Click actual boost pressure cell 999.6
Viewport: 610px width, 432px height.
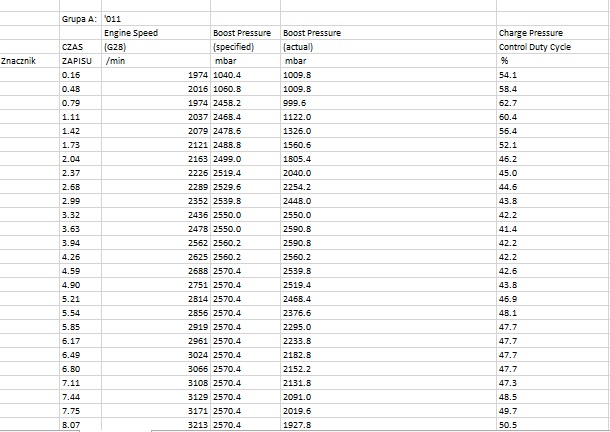coord(295,103)
